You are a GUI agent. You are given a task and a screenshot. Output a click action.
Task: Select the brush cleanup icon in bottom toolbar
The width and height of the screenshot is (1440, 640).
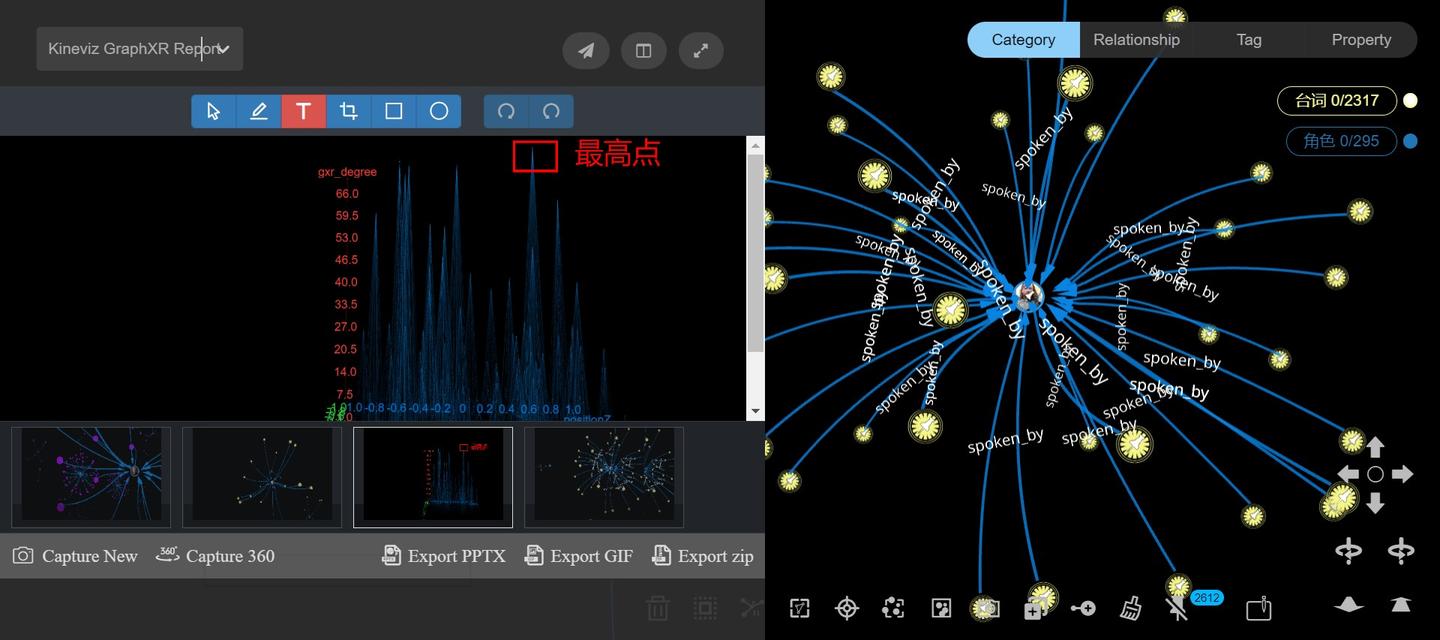click(x=1131, y=608)
